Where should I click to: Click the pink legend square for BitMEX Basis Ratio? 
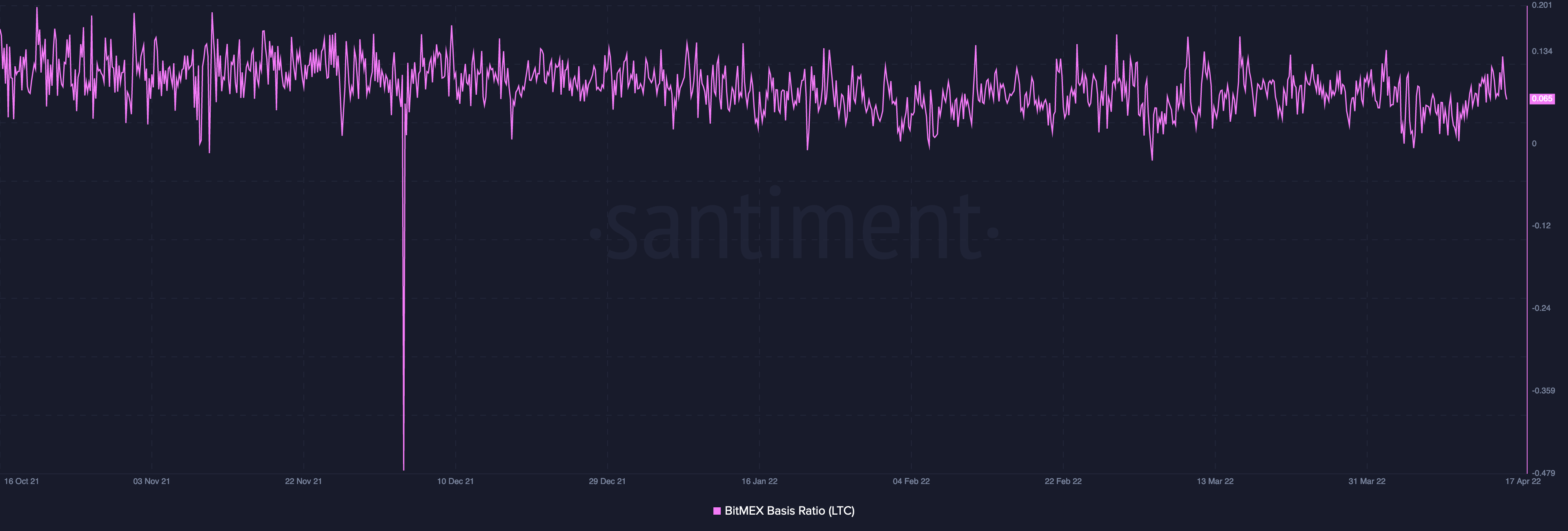(x=717, y=511)
